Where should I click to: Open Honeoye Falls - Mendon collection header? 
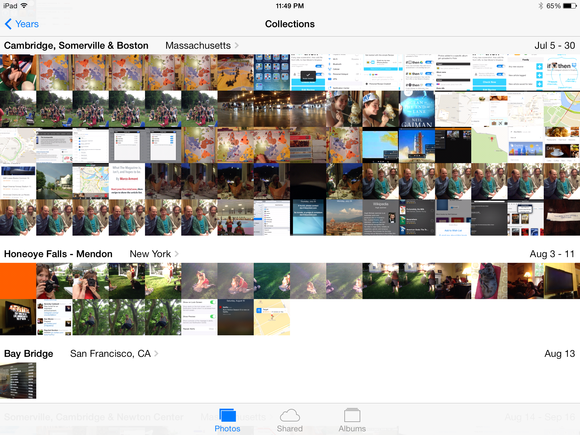58,254
